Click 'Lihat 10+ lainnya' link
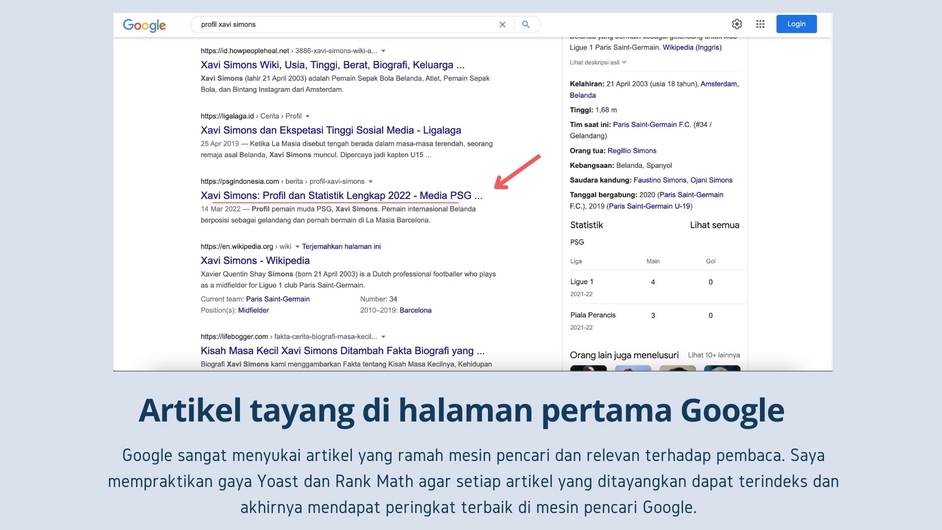942x530 pixels. tap(714, 355)
